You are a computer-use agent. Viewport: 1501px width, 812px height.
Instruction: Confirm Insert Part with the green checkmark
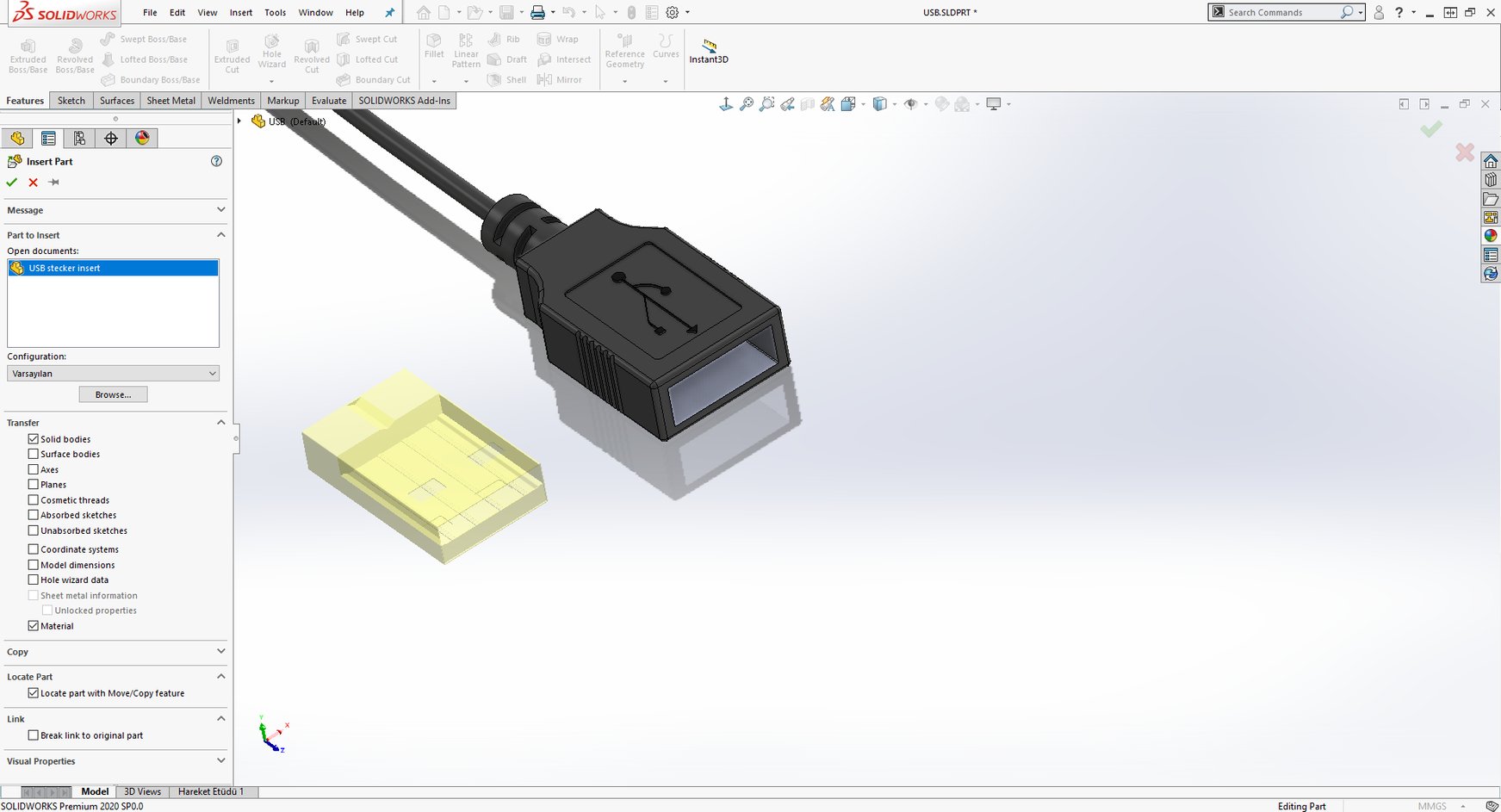point(11,182)
